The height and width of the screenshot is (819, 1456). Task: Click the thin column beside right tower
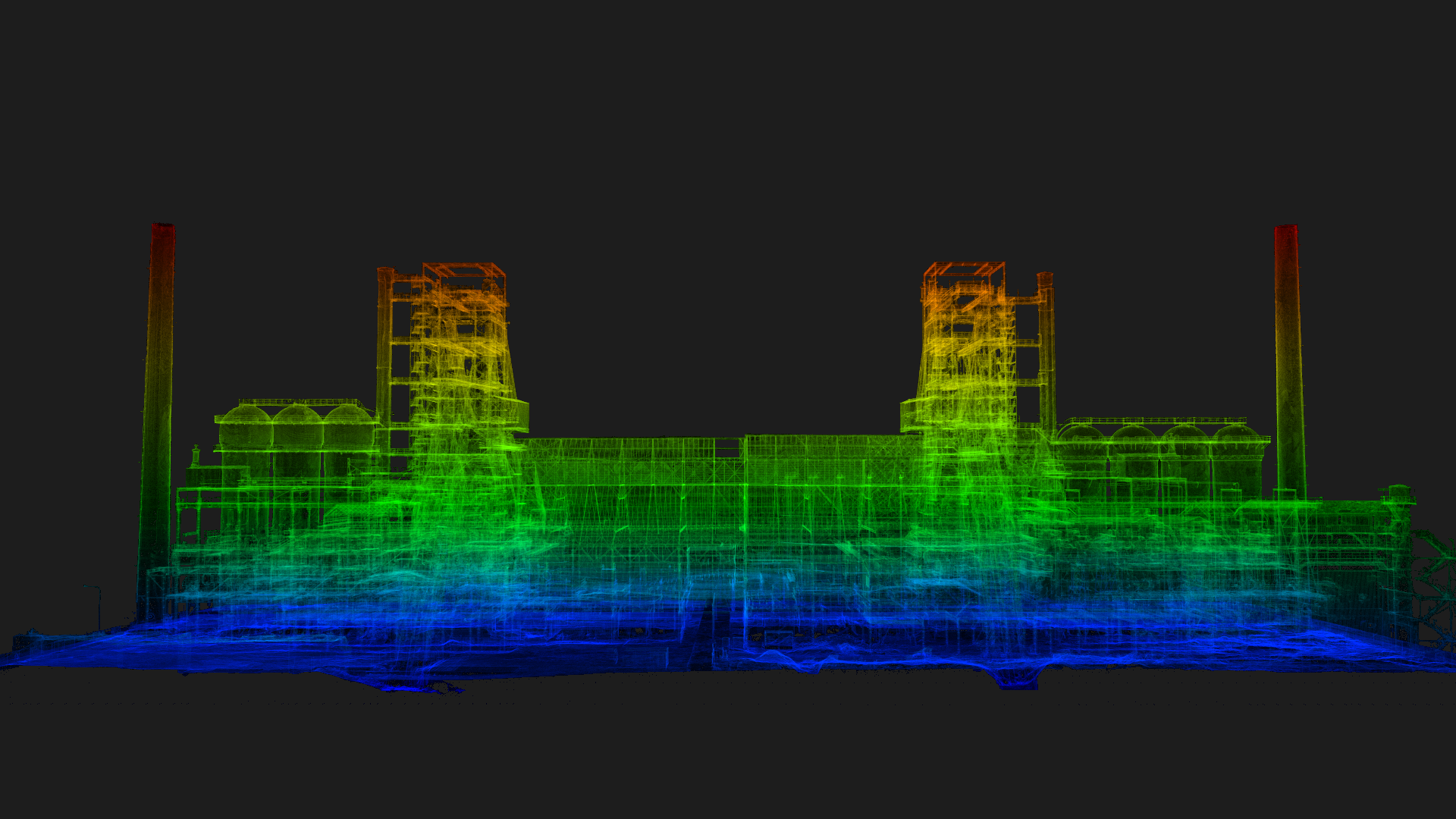tap(1046, 349)
